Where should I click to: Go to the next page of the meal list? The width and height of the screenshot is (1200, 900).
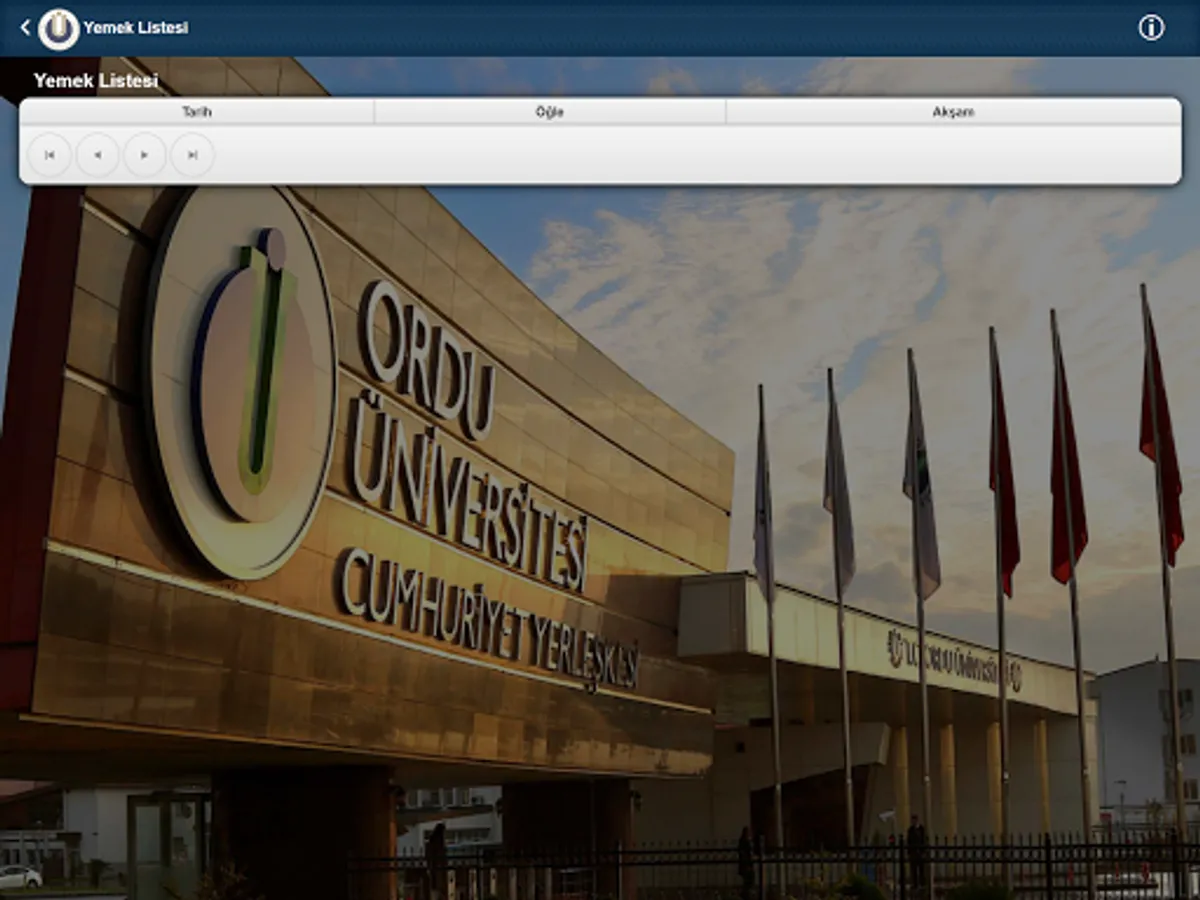pos(144,155)
